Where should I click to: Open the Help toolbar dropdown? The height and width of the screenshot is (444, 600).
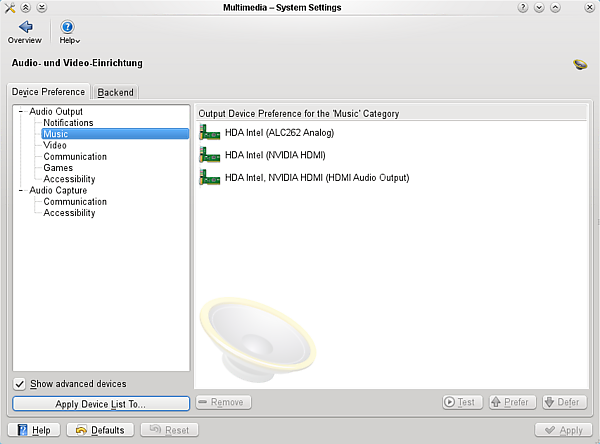[x=68, y=28]
